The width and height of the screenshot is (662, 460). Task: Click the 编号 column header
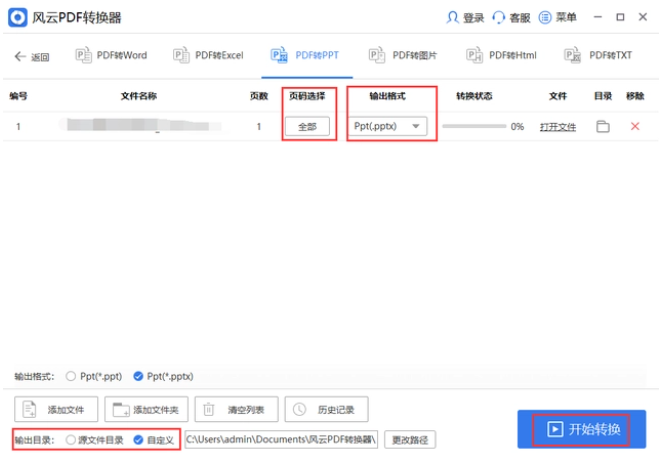pos(18,96)
